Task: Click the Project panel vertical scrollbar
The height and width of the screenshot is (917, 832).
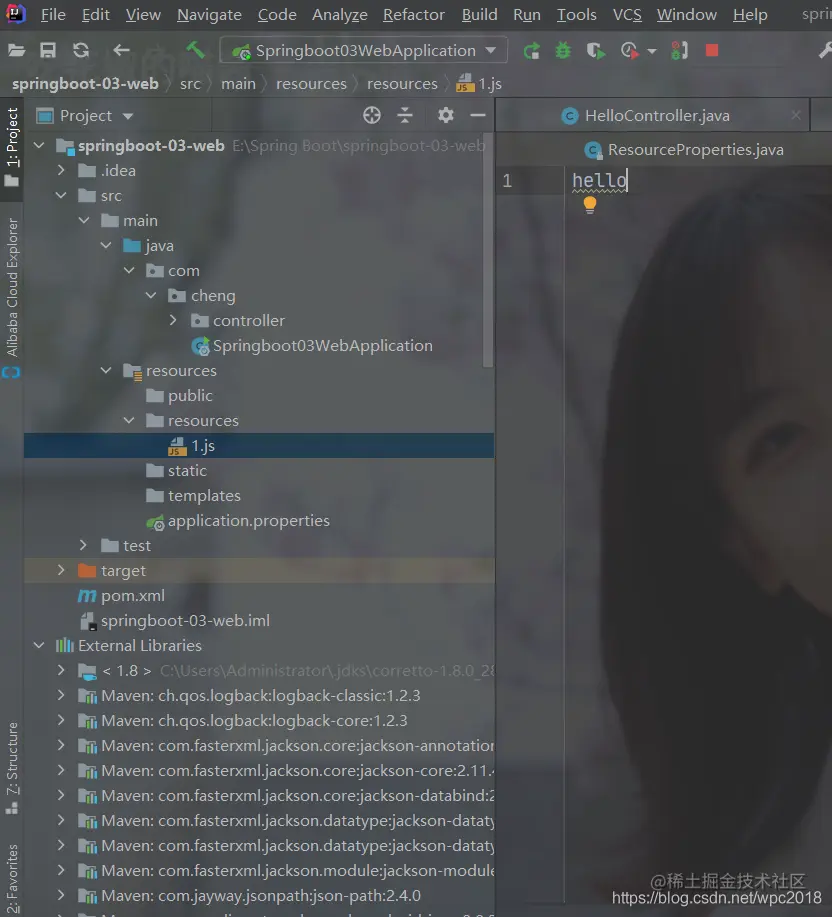Action: 488,251
